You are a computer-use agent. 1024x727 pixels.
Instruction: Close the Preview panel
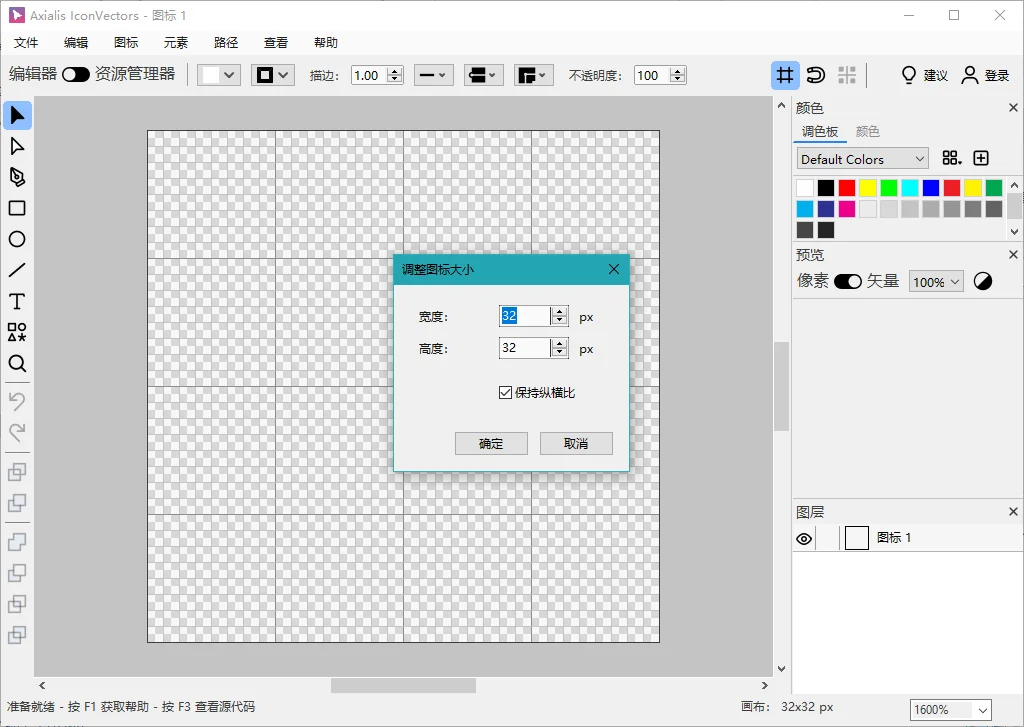[x=1014, y=255]
